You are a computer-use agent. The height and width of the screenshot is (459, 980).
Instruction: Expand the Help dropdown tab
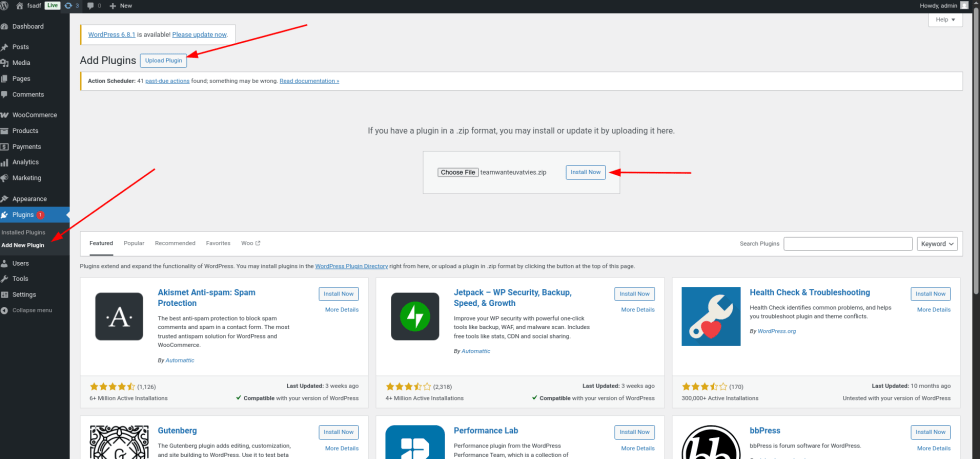945,20
